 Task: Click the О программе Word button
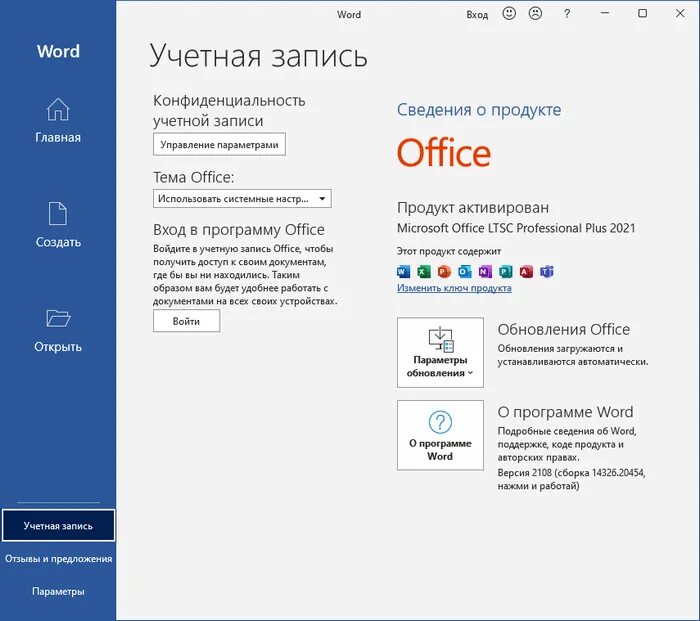click(x=440, y=435)
